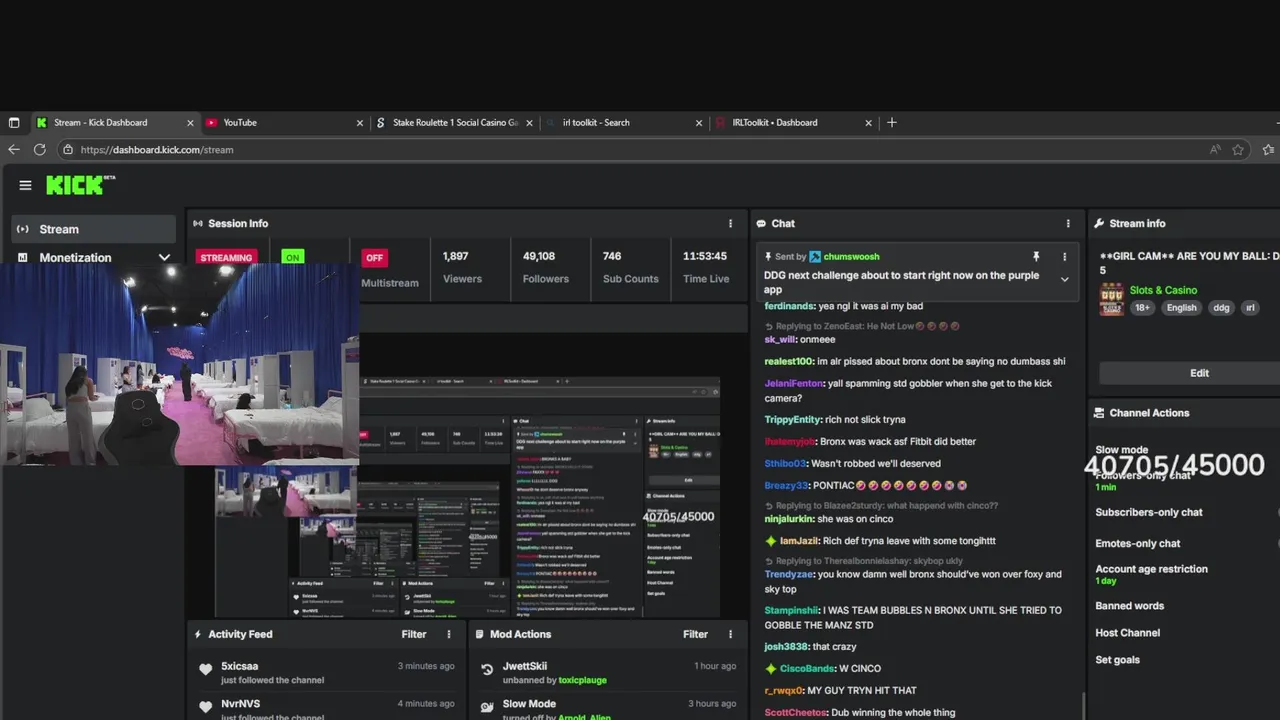Open Banned words channel action
The width and height of the screenshot is (1280, 720).
[x=1129, y=605]
